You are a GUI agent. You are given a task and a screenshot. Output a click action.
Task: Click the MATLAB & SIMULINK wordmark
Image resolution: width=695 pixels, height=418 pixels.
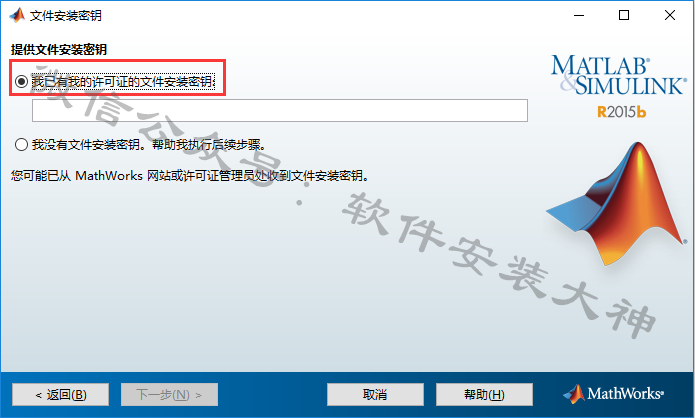[x=618, y=75]
